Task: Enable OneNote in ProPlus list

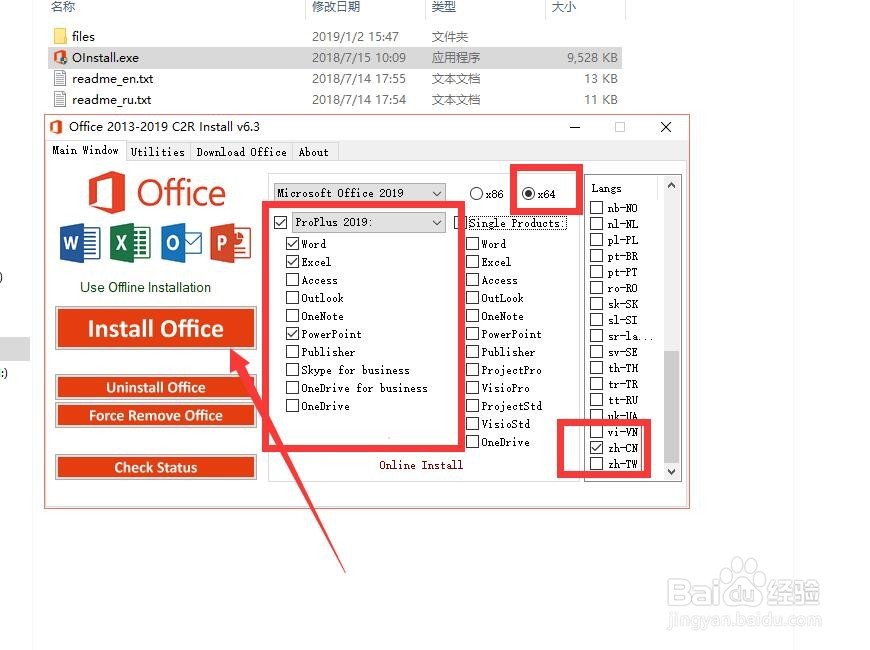Action: tap(292, 316)
